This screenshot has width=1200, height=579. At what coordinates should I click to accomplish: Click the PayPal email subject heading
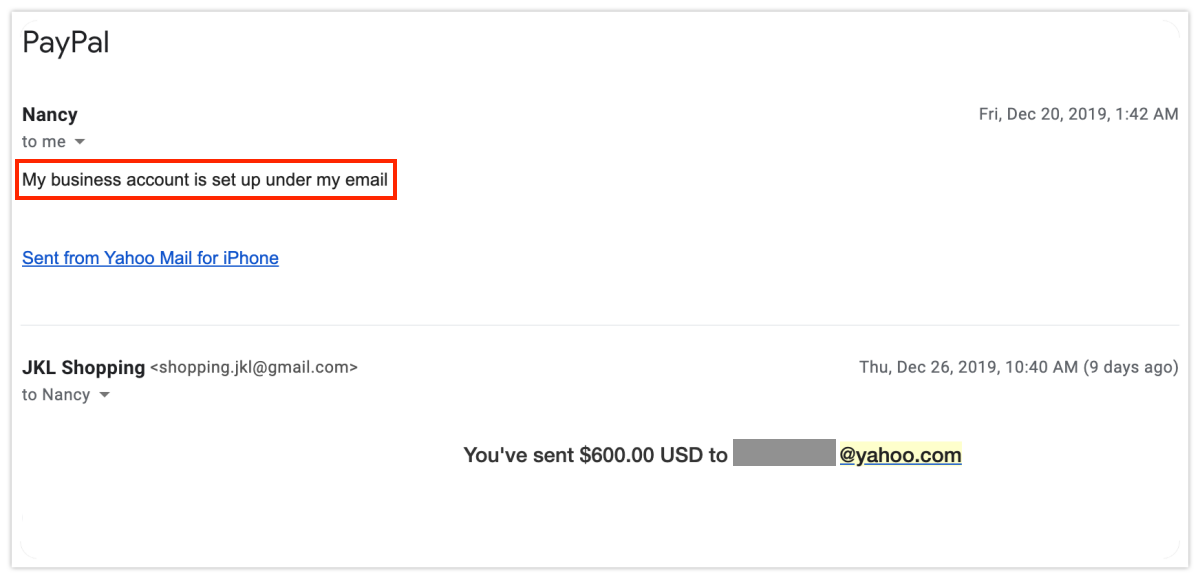click(x=66, y=42)
